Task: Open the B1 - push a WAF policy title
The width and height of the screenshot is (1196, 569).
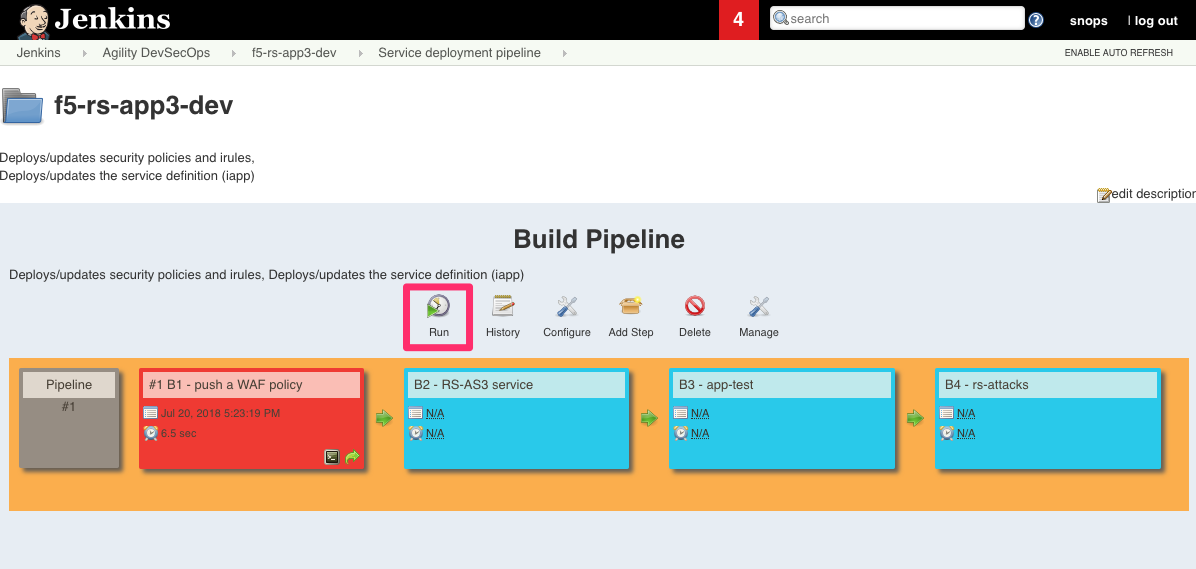Action: [x=226, y=384]
